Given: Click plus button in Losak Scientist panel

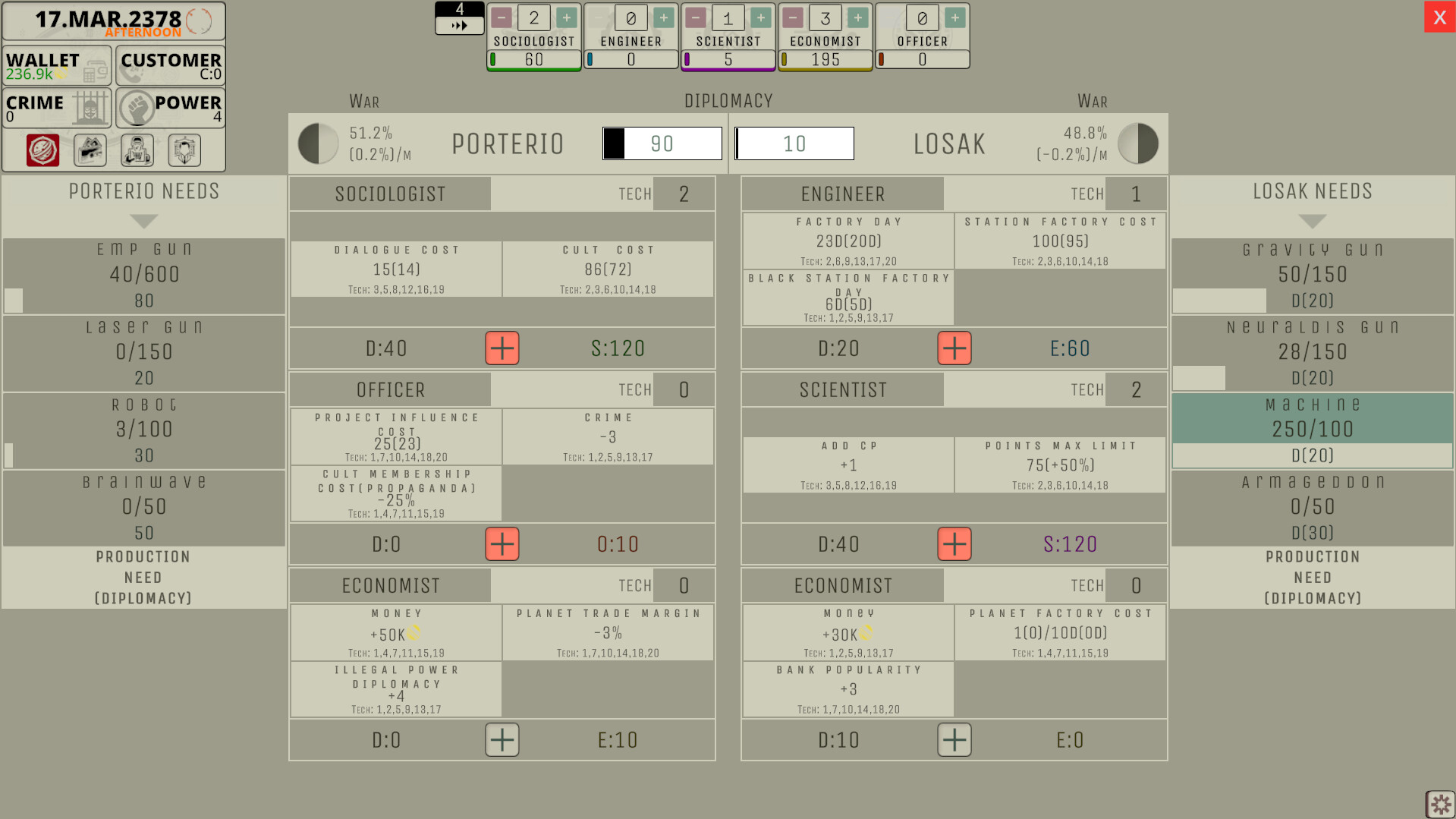Looking at the screenshot, I should click(x=954, y=544).
